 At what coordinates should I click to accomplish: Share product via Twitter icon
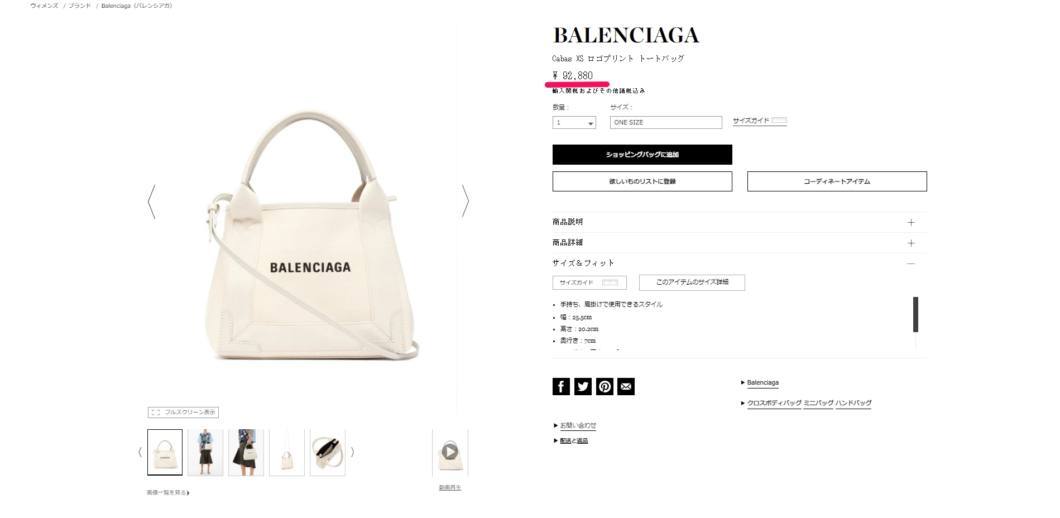click(583, 386)
